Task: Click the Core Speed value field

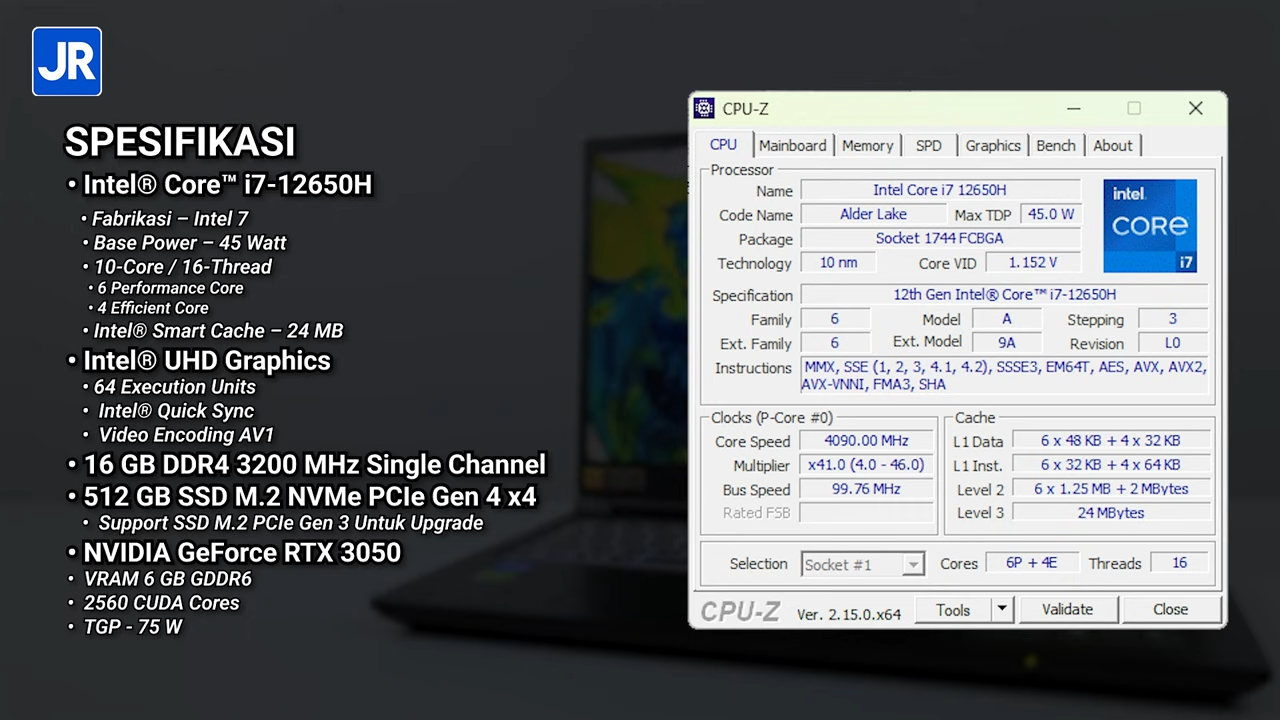Action: click(x=866, y=441)
